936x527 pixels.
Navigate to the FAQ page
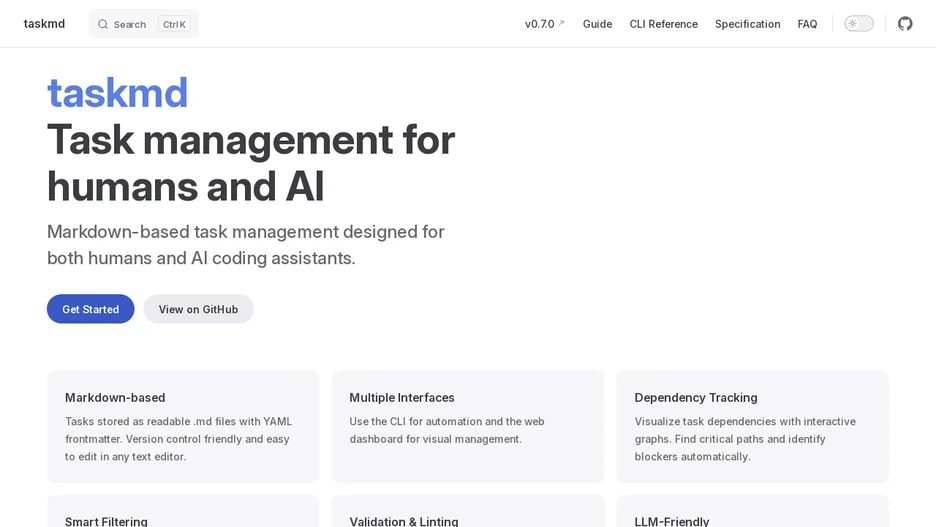807,24
